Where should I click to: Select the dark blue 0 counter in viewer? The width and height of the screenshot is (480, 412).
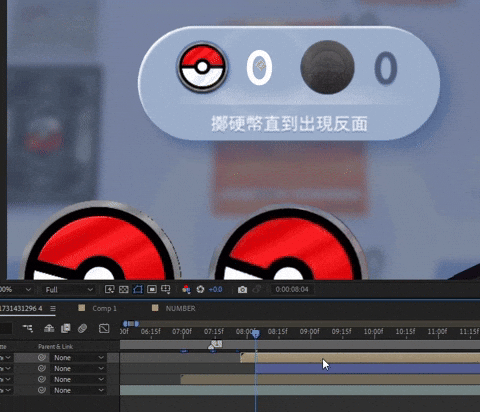386,68
